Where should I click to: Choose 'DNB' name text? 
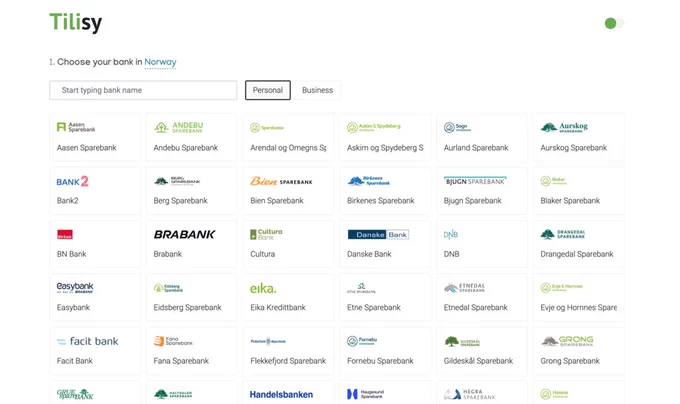(x=451, y=254)
